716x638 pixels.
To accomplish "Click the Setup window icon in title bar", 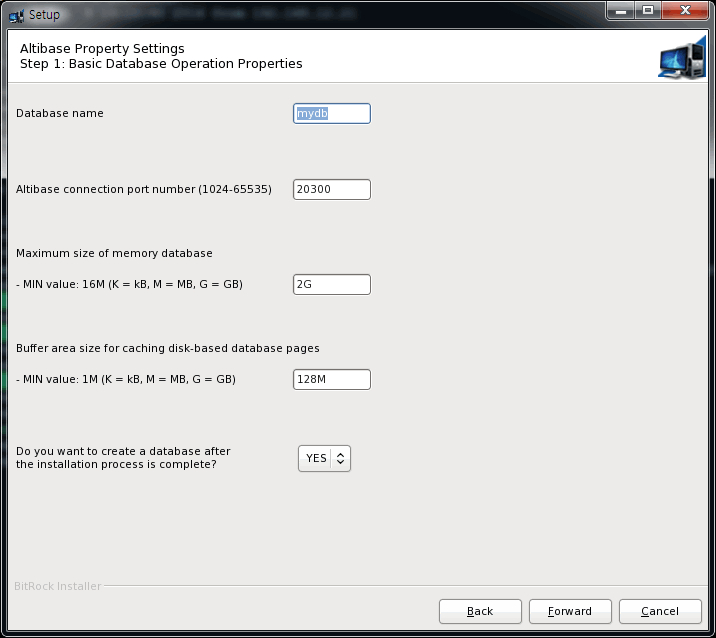I will tap(16, 14).
